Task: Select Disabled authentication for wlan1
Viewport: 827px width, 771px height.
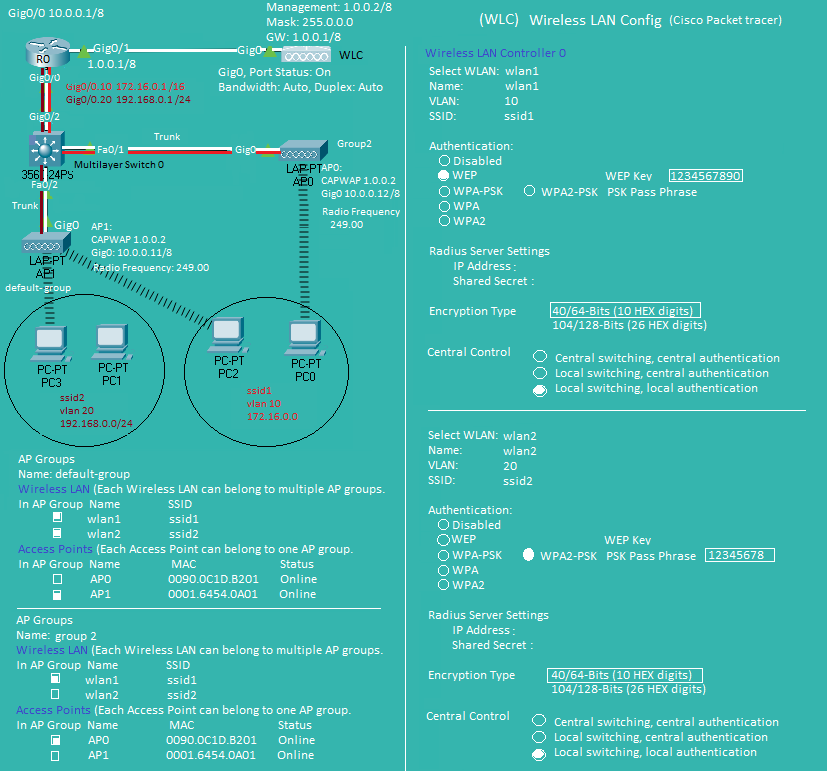Action: (x=444, y=160)
